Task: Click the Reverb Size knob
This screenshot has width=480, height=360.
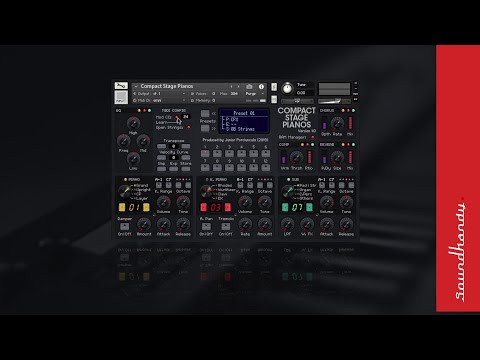Action: (x=337, y=158)
